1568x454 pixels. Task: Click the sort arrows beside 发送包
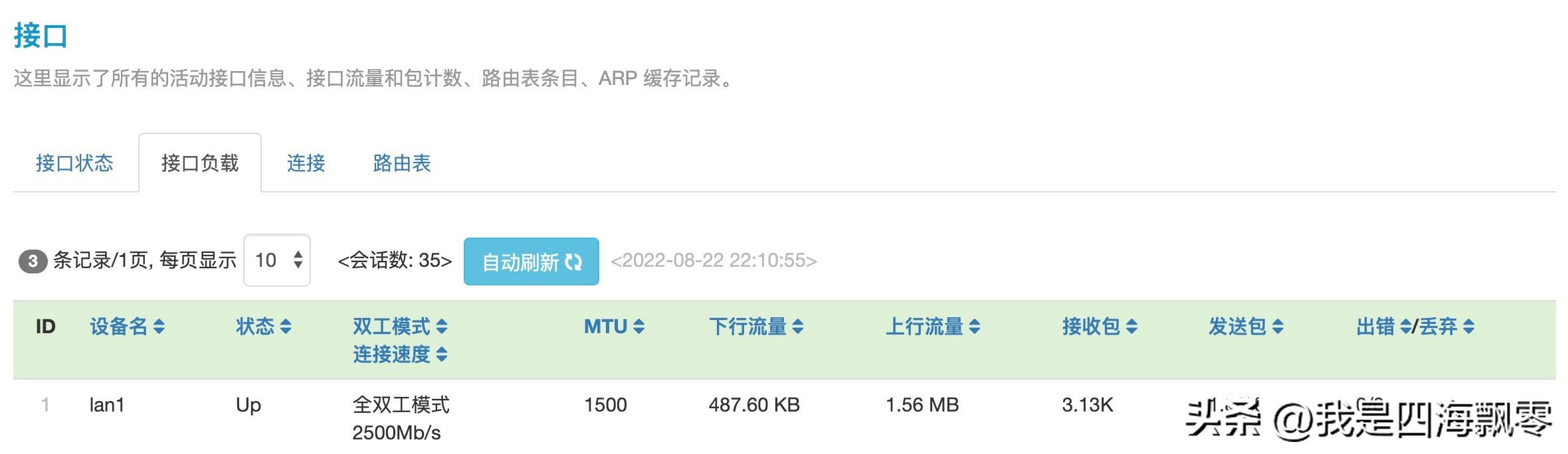1278,327
